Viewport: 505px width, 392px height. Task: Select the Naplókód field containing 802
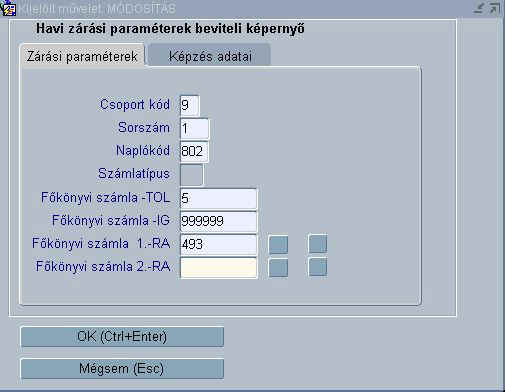point(194,151)
